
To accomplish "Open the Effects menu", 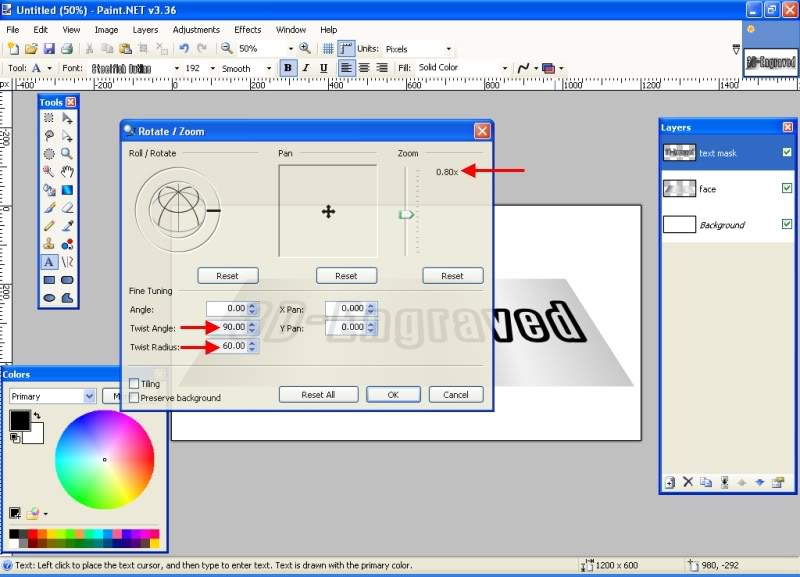I will coord(247,30).
